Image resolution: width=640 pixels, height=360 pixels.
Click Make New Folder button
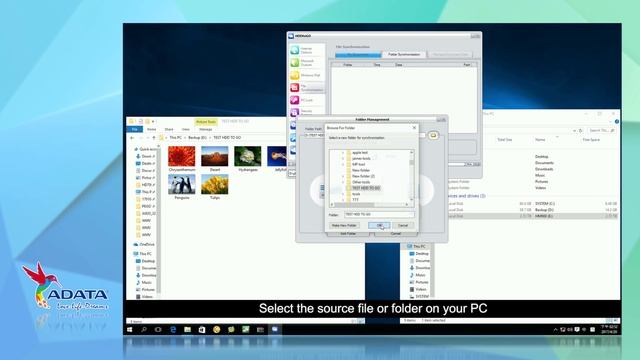pos(344,225)
